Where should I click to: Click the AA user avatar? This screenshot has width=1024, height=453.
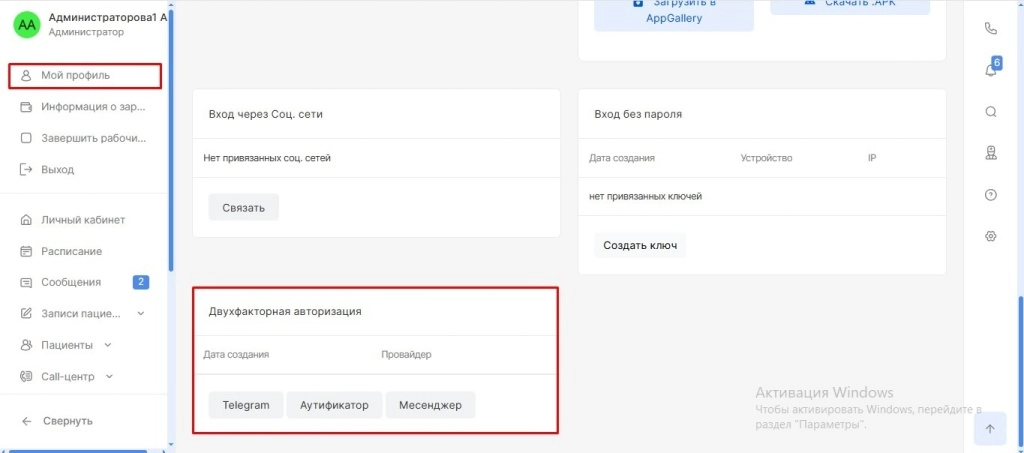point(26,25)
